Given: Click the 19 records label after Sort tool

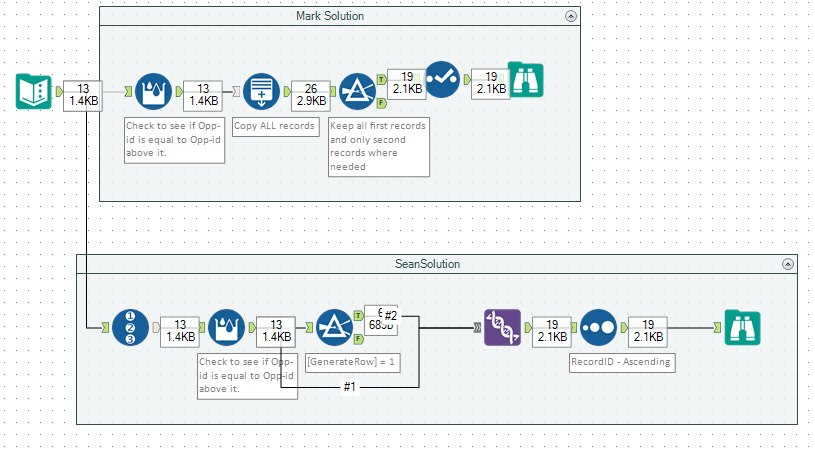Looking at the screenshot, I should click(648, 332).
